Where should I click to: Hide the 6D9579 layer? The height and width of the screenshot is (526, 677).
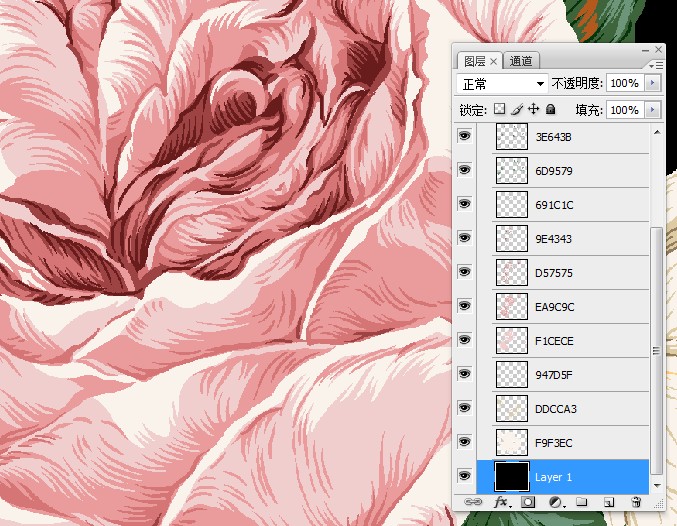[x=465, y=170]
